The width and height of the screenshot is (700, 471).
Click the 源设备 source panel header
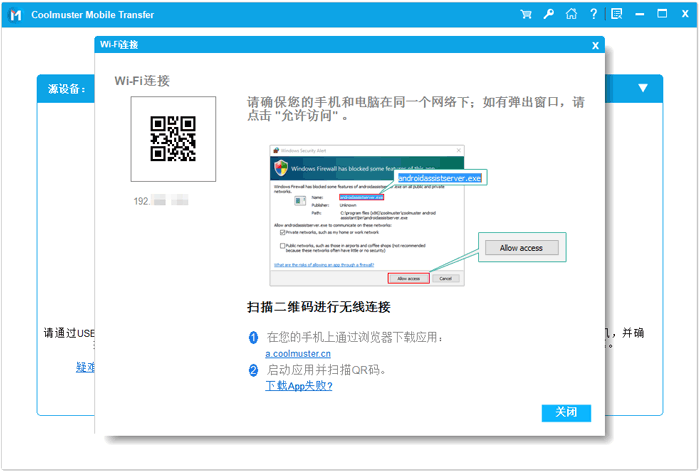pyautogui.click(x=66, y=89)
